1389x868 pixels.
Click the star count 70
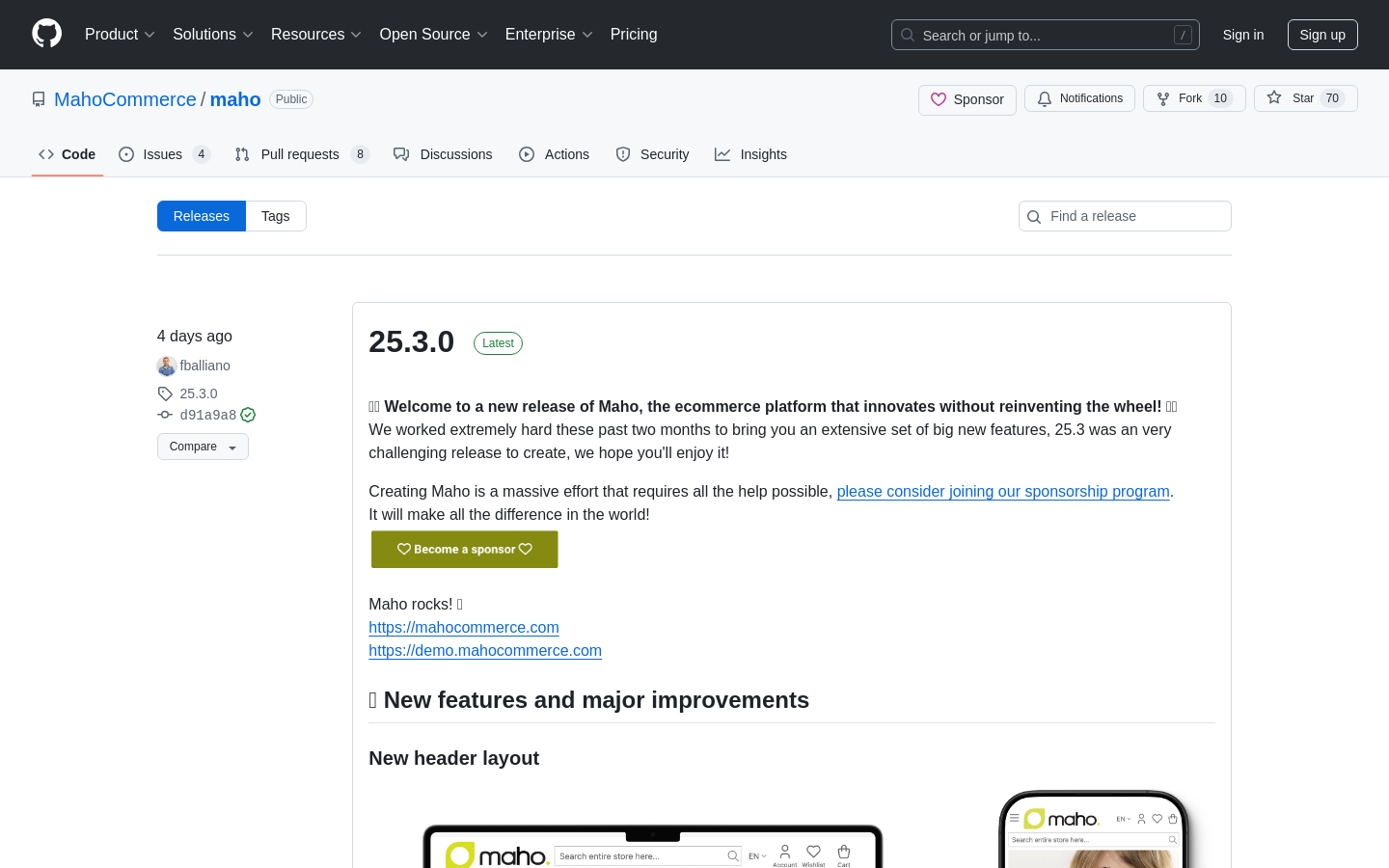(1332, 98)
